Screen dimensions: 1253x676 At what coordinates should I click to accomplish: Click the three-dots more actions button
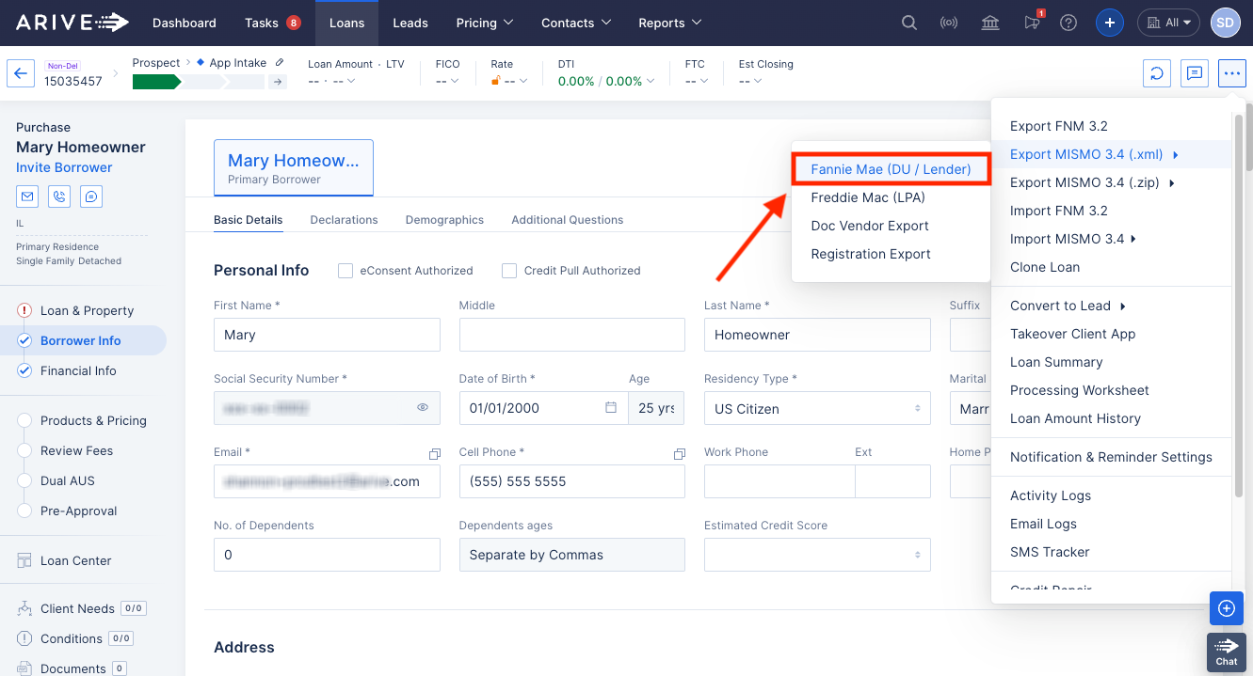click(x=1231, y=73)
